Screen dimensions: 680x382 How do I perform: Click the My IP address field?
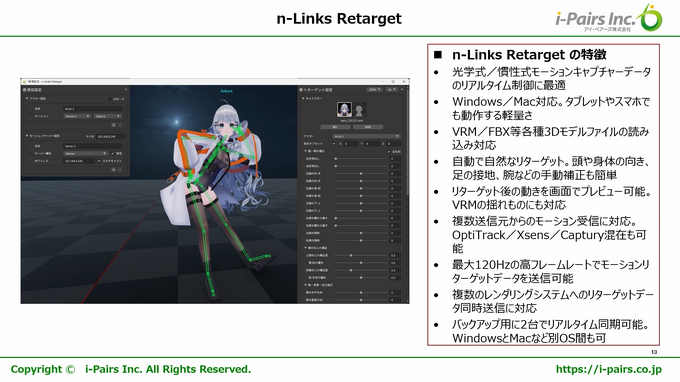(110, 137)
